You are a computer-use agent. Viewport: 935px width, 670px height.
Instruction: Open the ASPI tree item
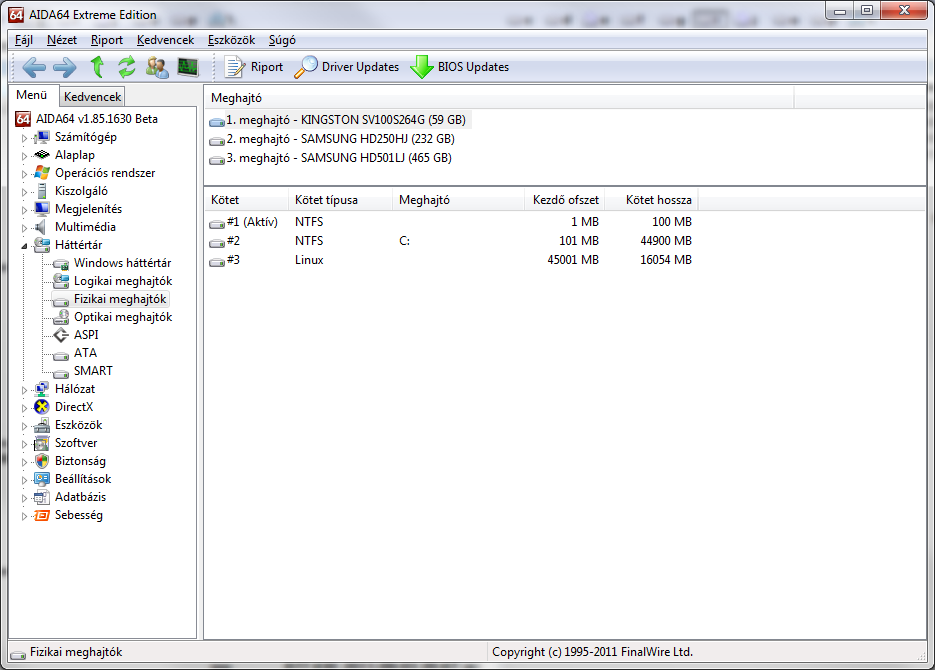[86, 335]
